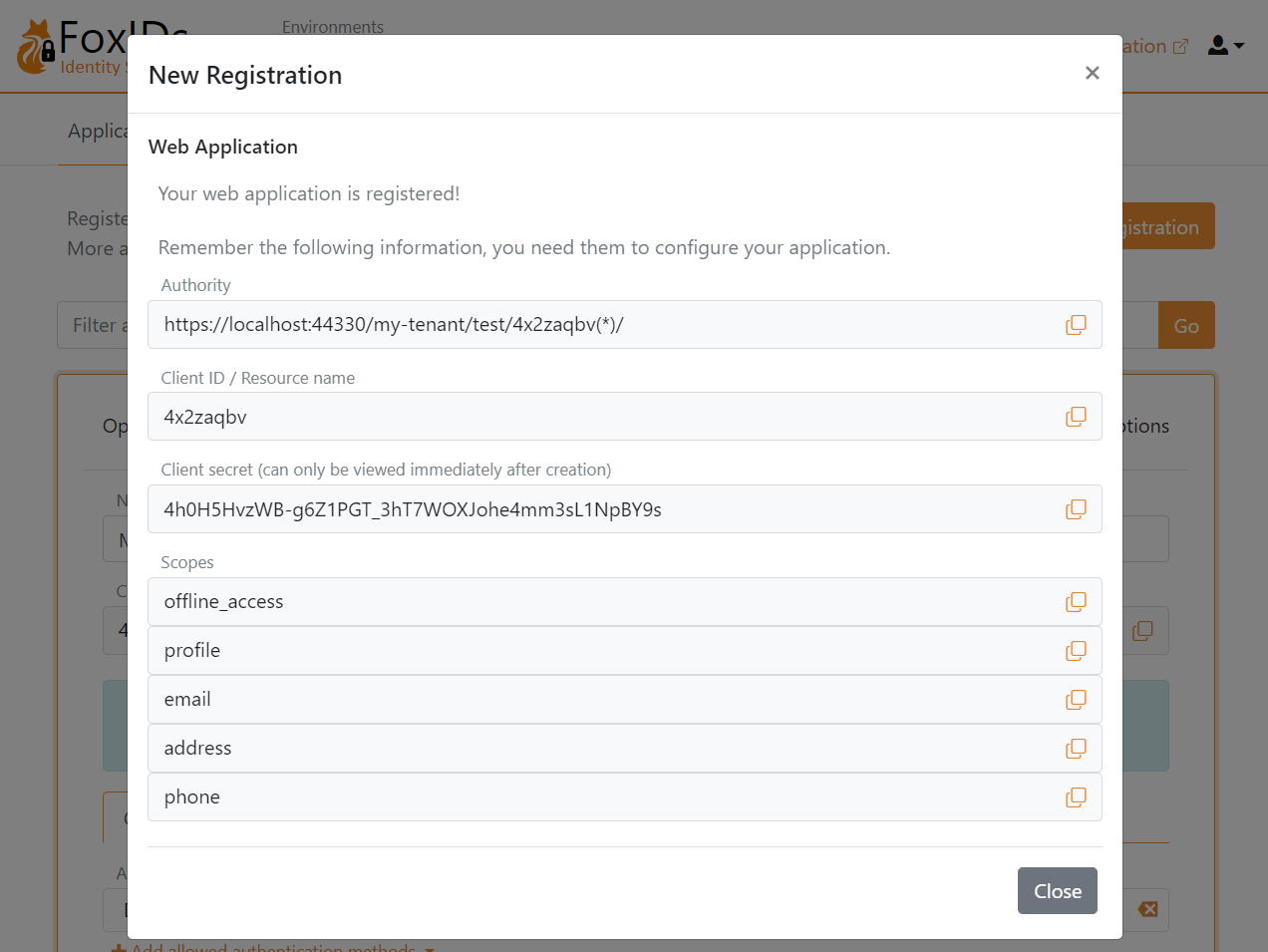1268x952 pixels.
Task: Click the email scope field
Action: 598,700
